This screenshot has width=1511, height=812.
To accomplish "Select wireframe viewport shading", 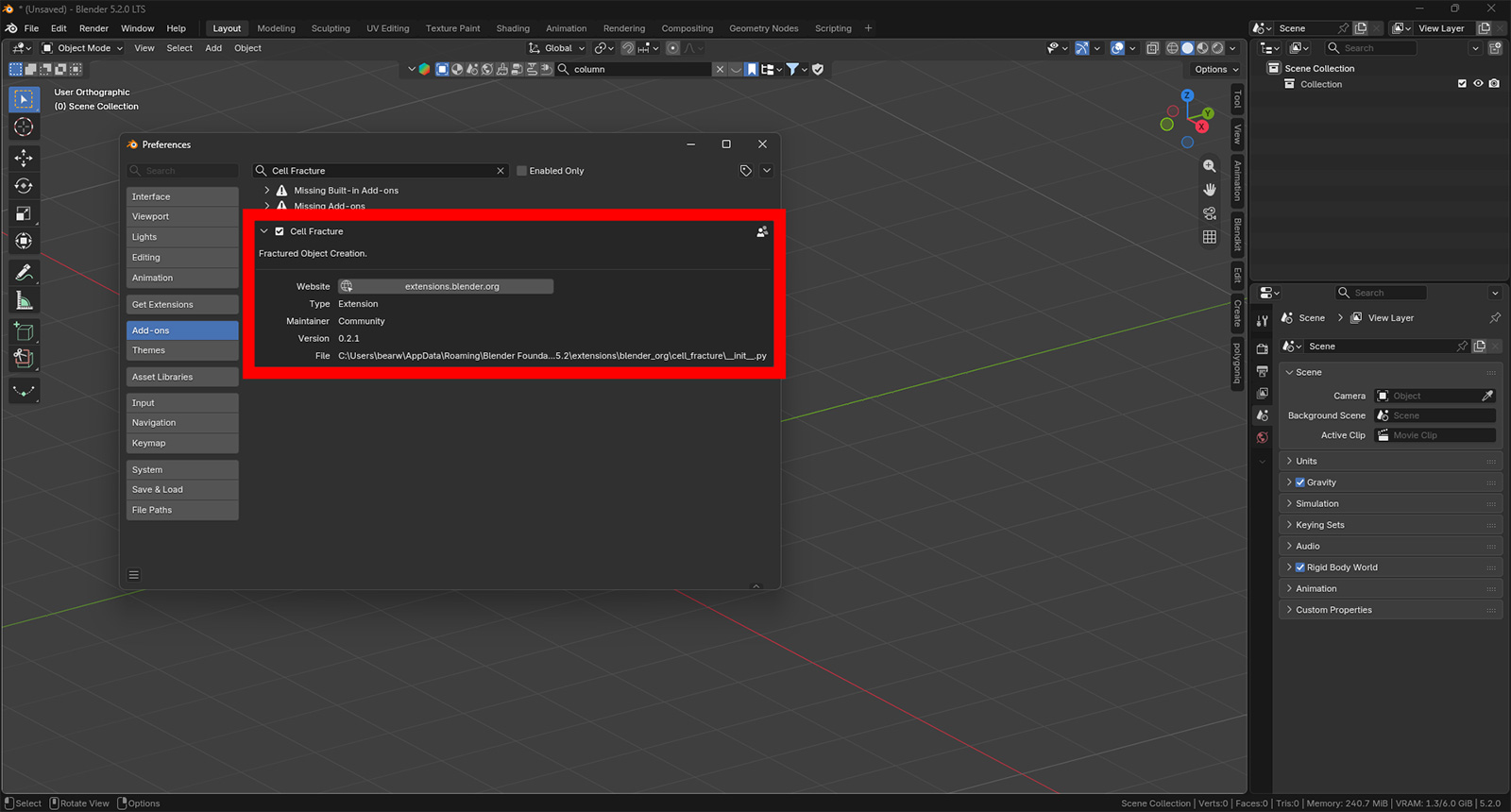I will pyautogui.click(x=1173, y=48).
